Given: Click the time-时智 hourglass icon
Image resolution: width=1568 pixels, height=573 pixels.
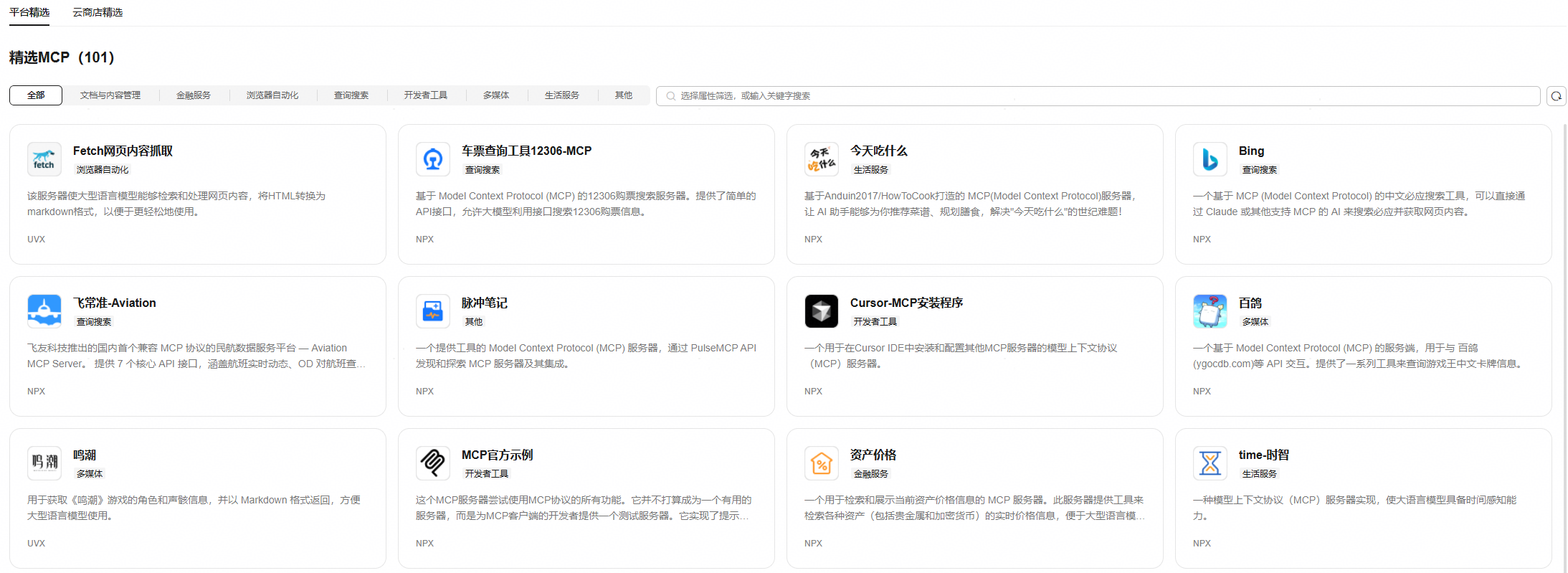Looking at the screenshot, I should coord(1210,463).
